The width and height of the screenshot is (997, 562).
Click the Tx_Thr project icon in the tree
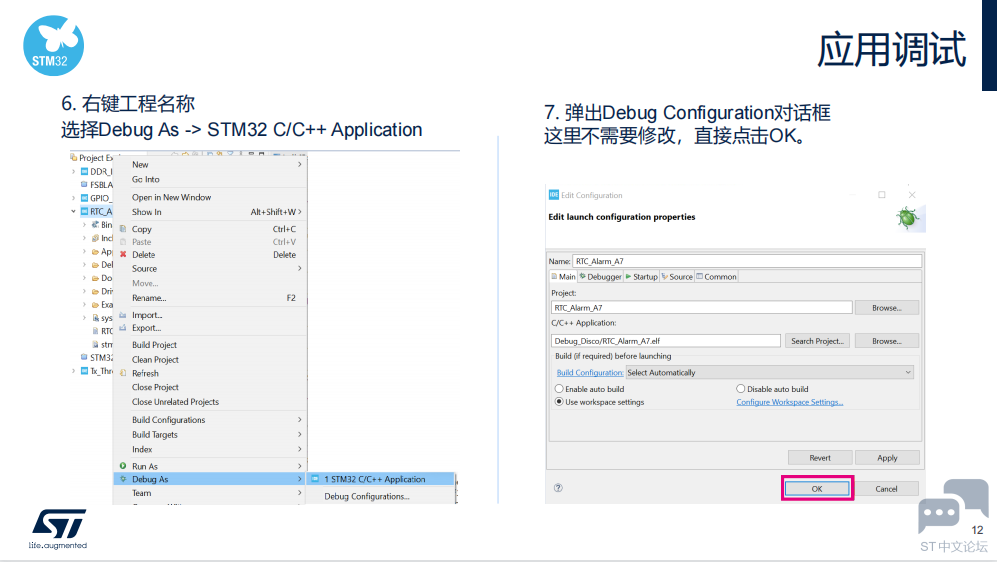click(x=84, y=371)
